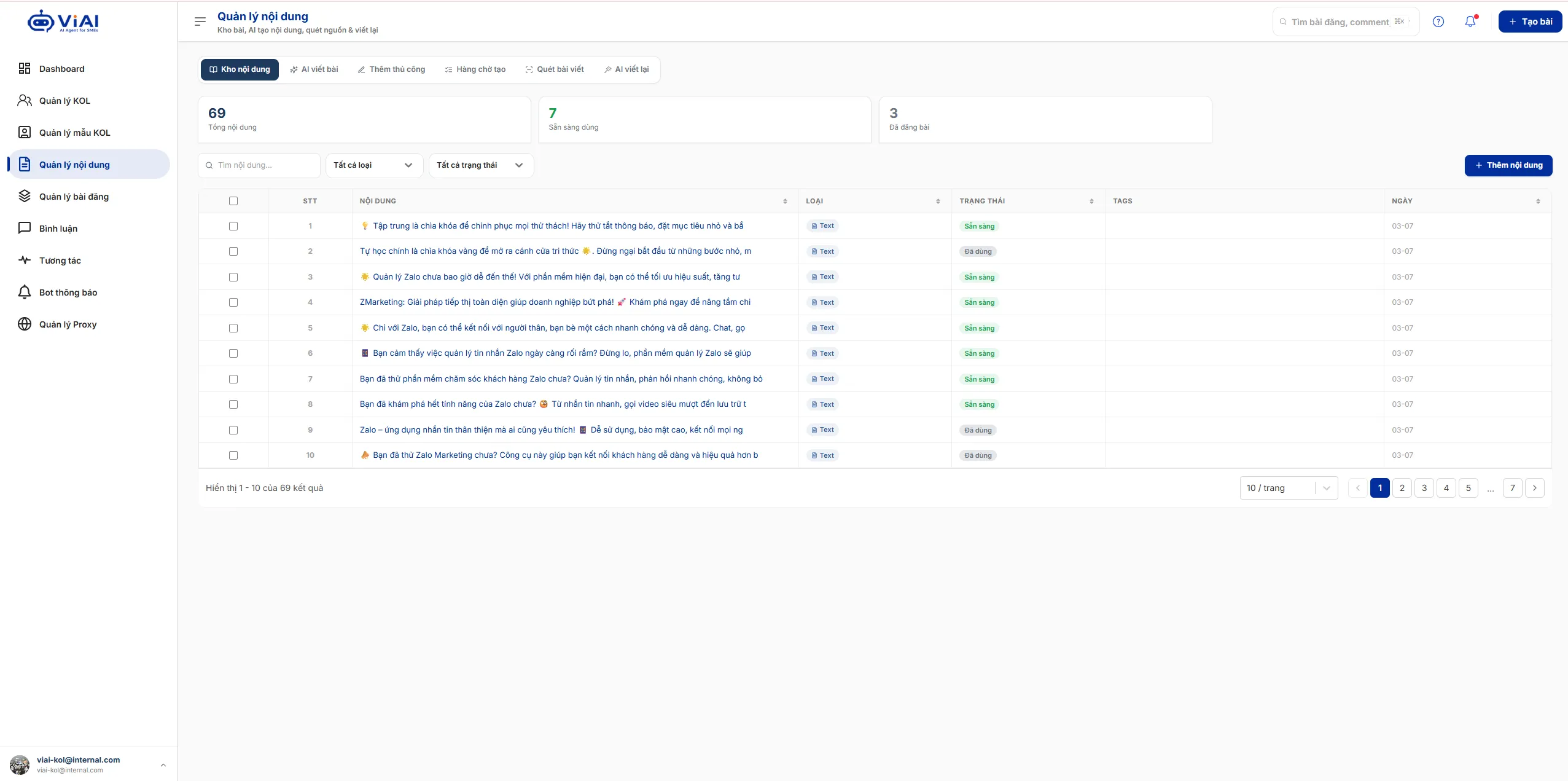1568x781 pixels.
Task: Expand the Tất cả trạng thái dropdown
Action: (x=481, y=165)
